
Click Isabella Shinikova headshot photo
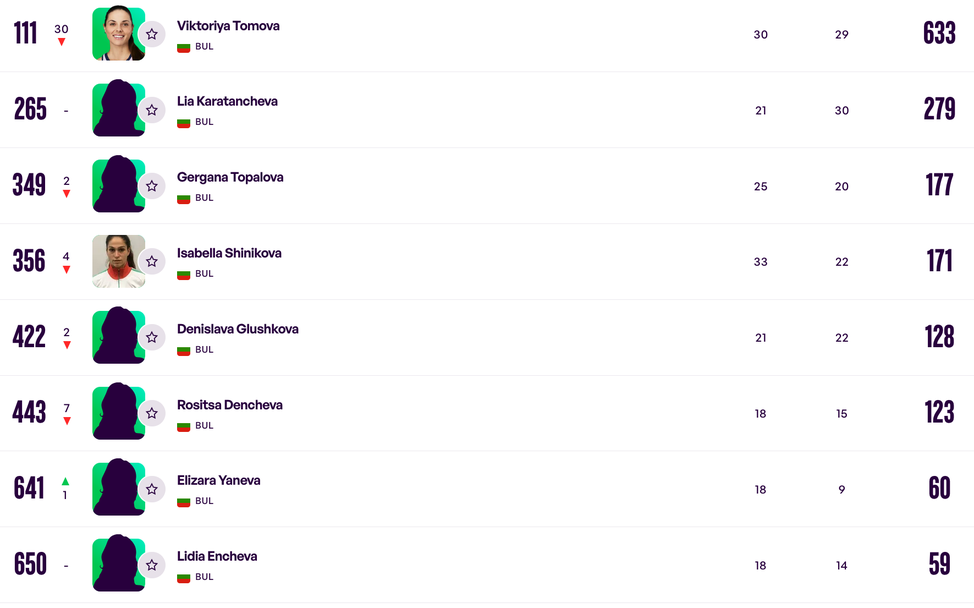tap(116, 261)
